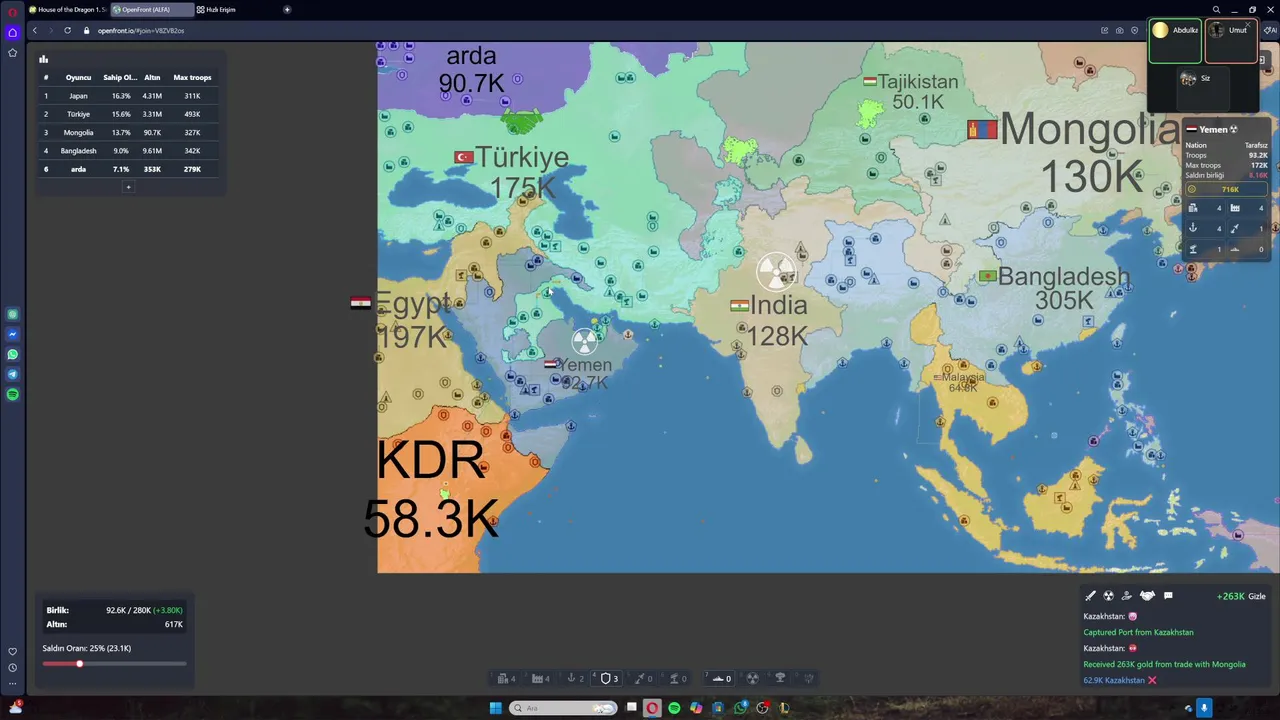Image resolution: width=1280 pixels, height=720 pixels.
Task: Sort leaderboard by Altın column
Action: (152, 77)
